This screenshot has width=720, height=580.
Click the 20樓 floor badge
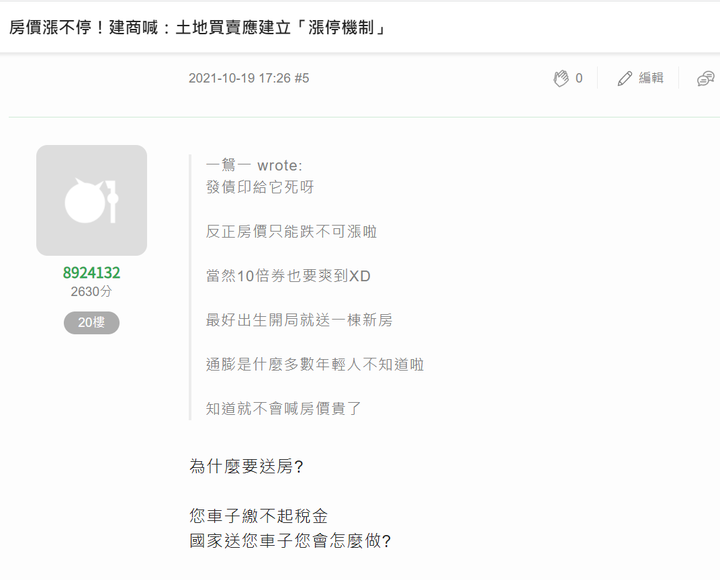pos(91,322)
